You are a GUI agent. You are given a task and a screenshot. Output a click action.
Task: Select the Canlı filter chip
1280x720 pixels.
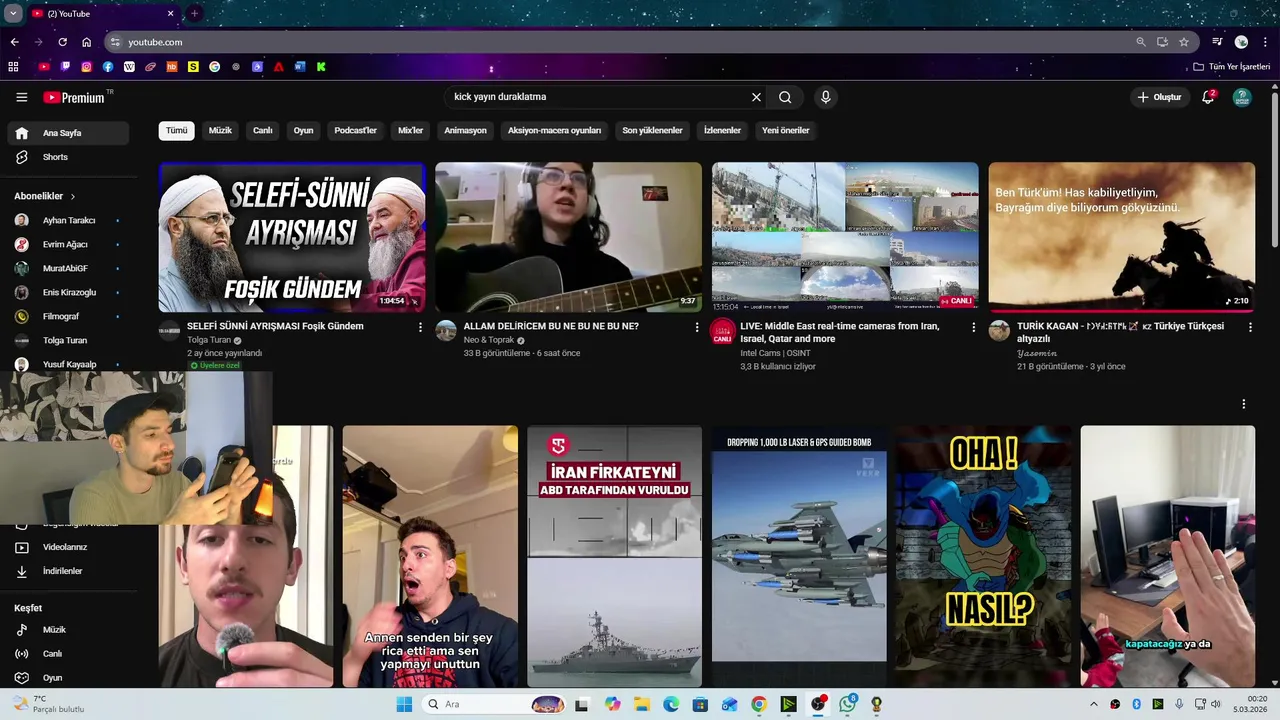point(263,131)
